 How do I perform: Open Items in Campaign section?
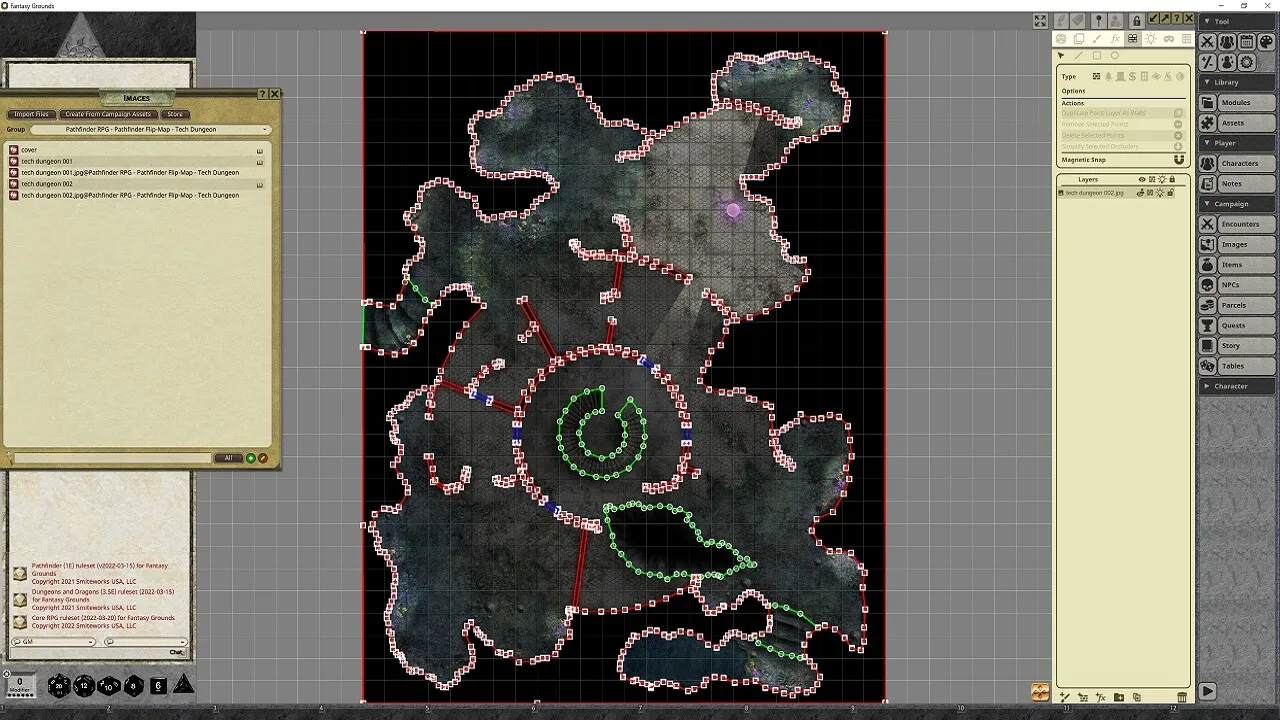click(x=1246, y=265)
